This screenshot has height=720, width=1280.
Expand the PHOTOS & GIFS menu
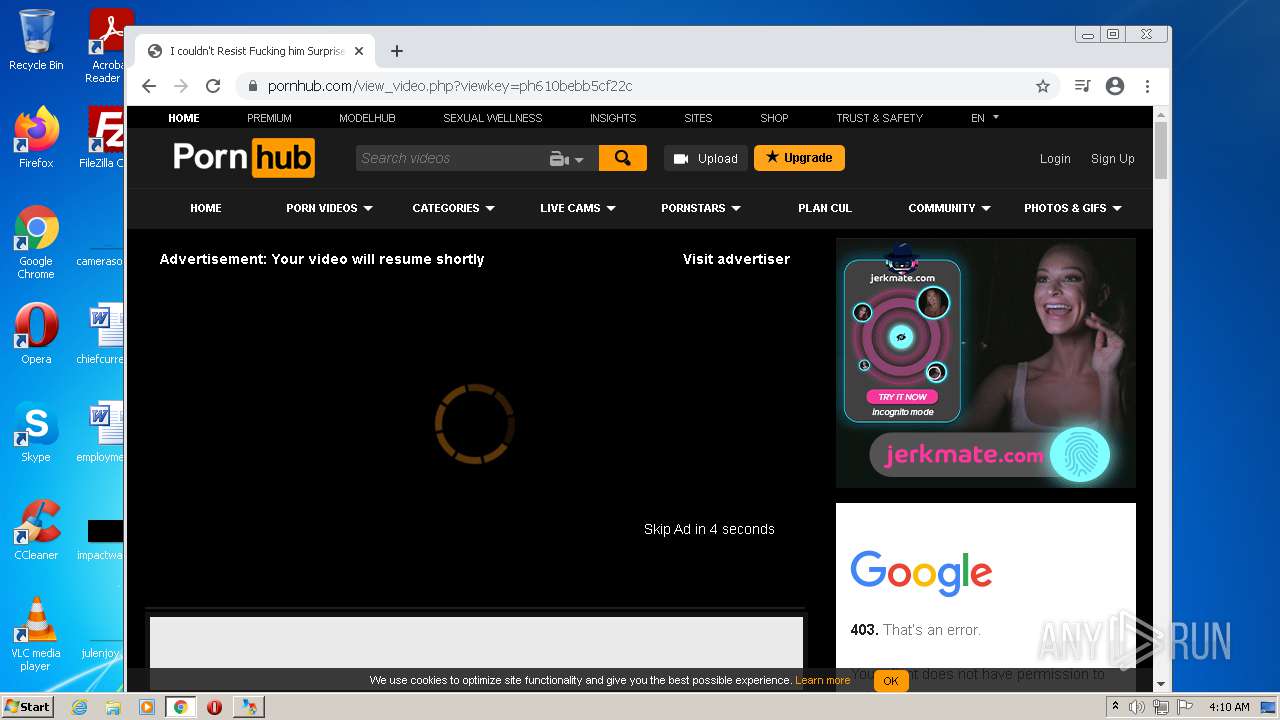[x=1073, y=208]
